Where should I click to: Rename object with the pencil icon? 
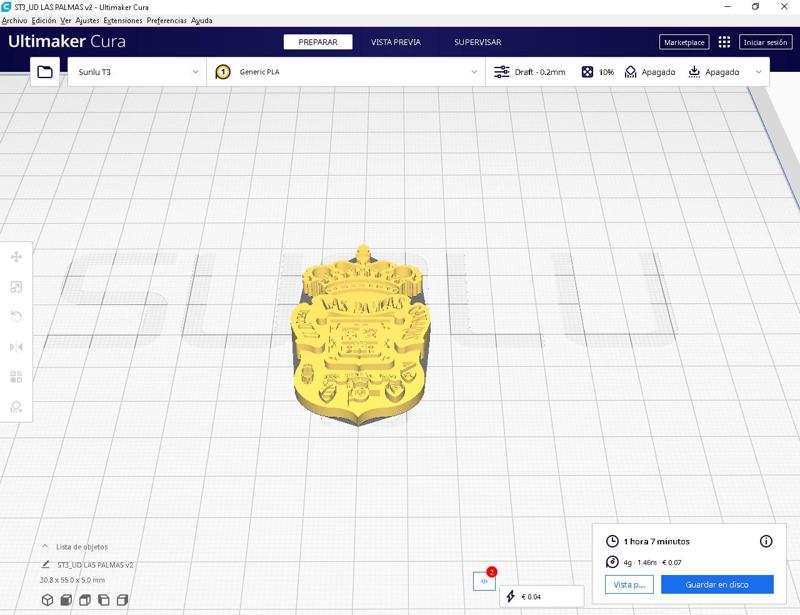click(x=45, y=564)
